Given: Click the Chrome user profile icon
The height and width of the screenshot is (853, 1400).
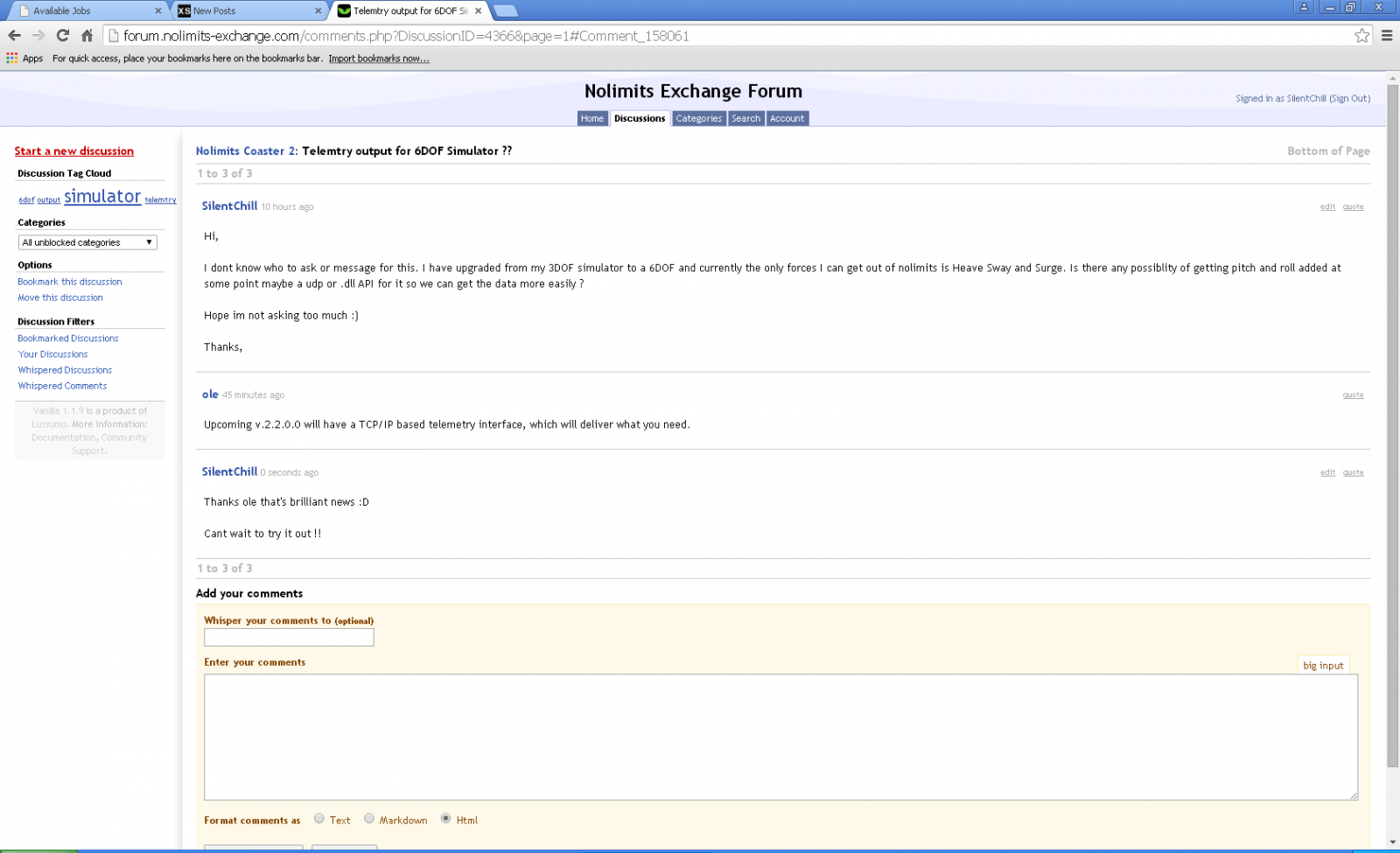Looking at the screenshot, I should pyautogui.click(x=1304, y=7).
